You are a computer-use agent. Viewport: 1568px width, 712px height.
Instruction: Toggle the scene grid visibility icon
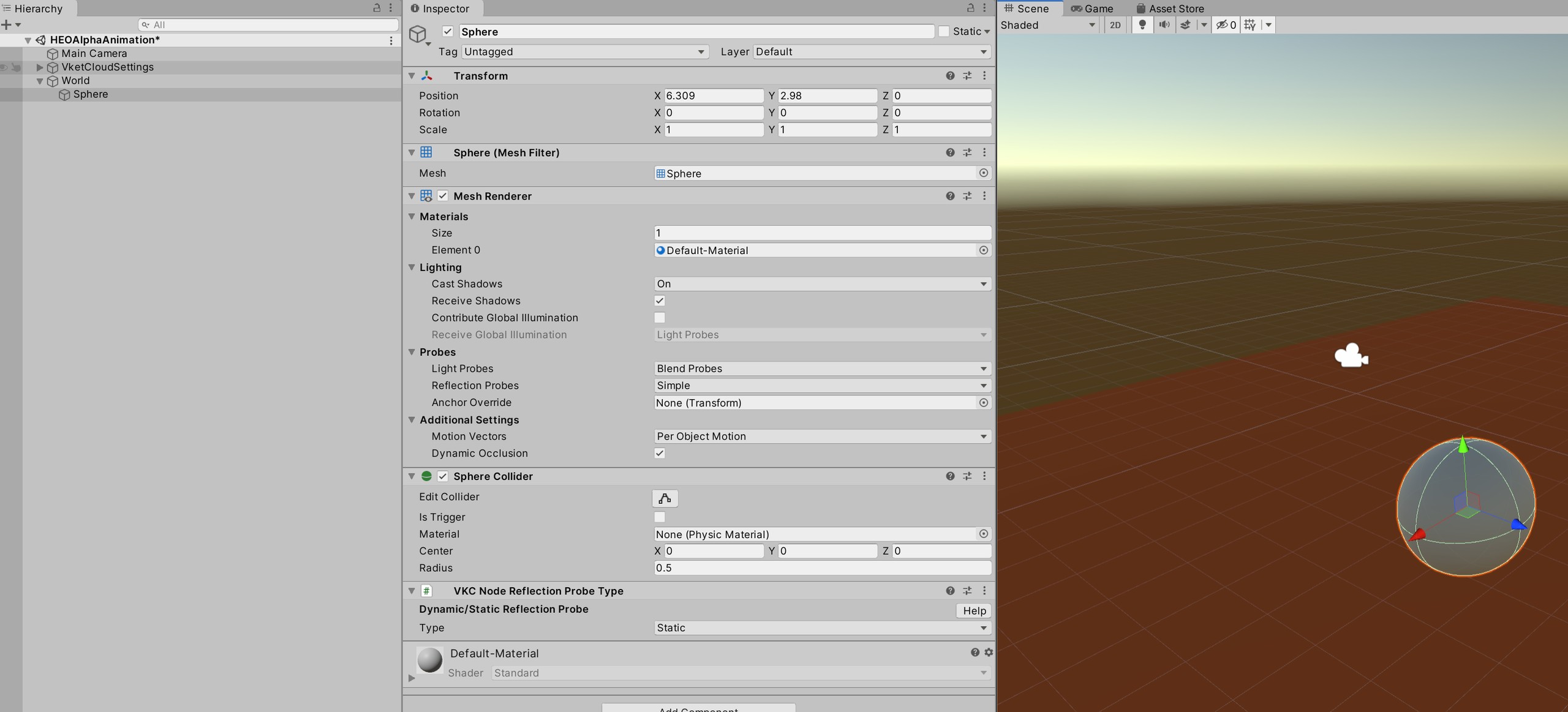tap(1249, 25)
